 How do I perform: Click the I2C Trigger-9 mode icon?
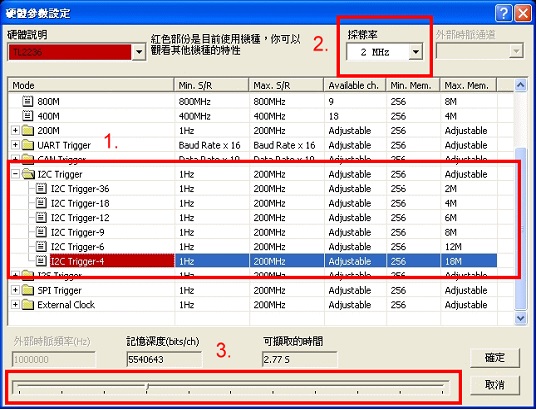[41, 232]
